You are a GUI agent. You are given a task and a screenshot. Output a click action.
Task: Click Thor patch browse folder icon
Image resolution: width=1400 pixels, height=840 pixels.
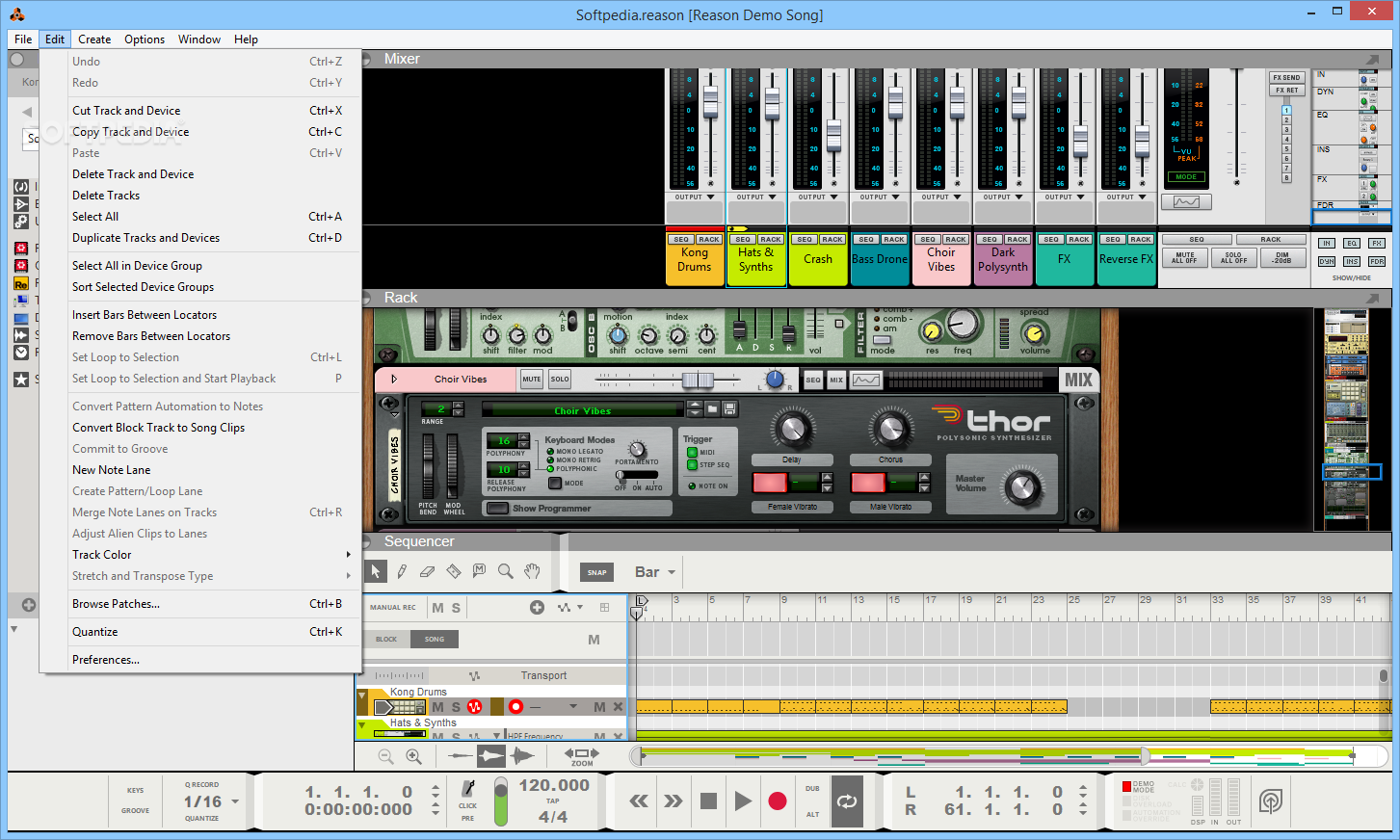tap(713, 409)
